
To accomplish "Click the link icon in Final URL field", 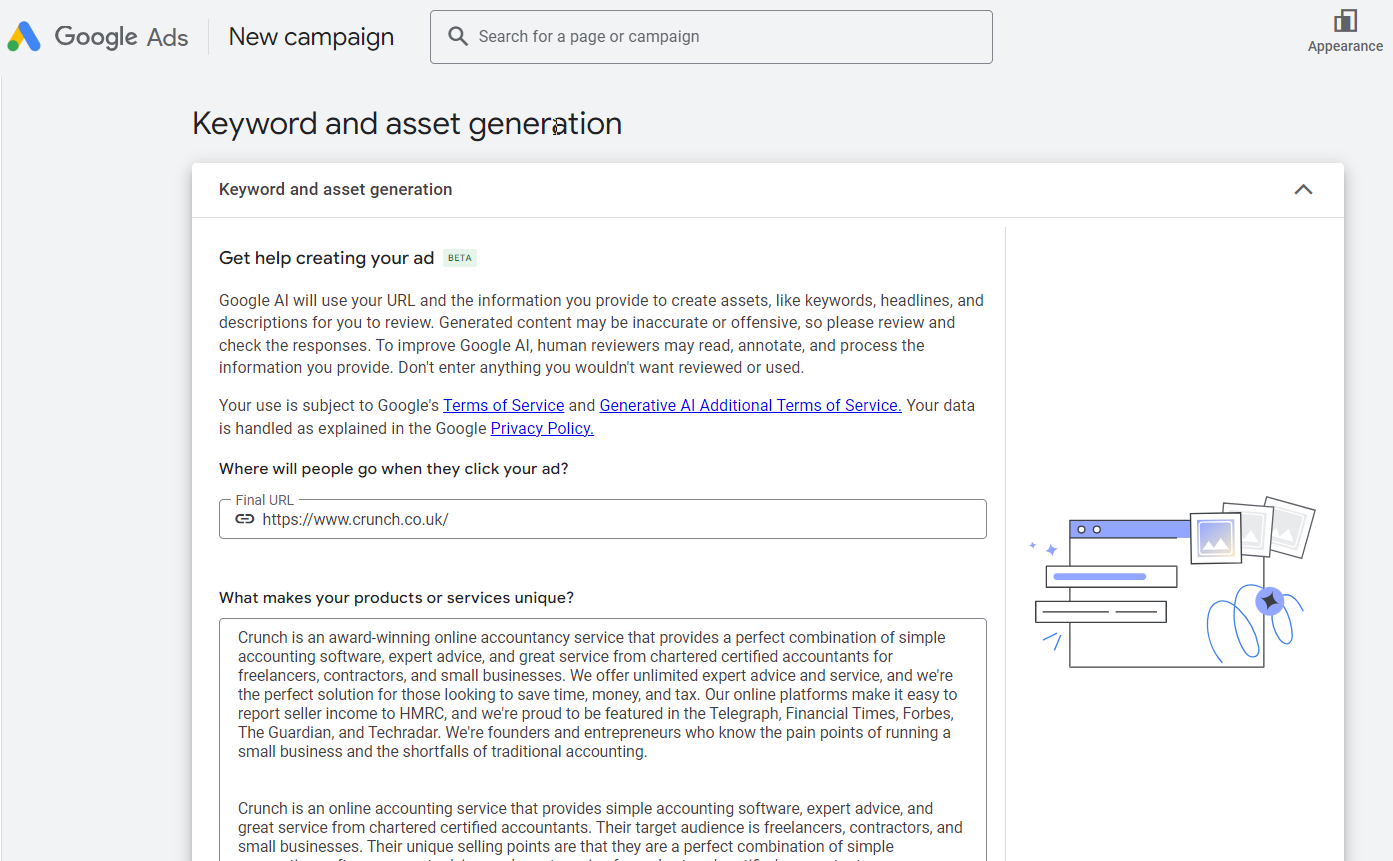I will 245,519.
